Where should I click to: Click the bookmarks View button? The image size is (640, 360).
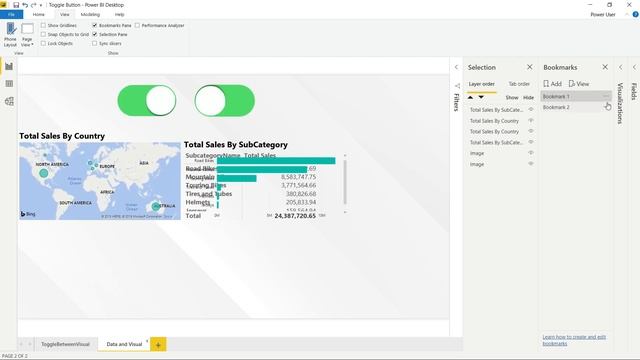click(x=579, y=84)
